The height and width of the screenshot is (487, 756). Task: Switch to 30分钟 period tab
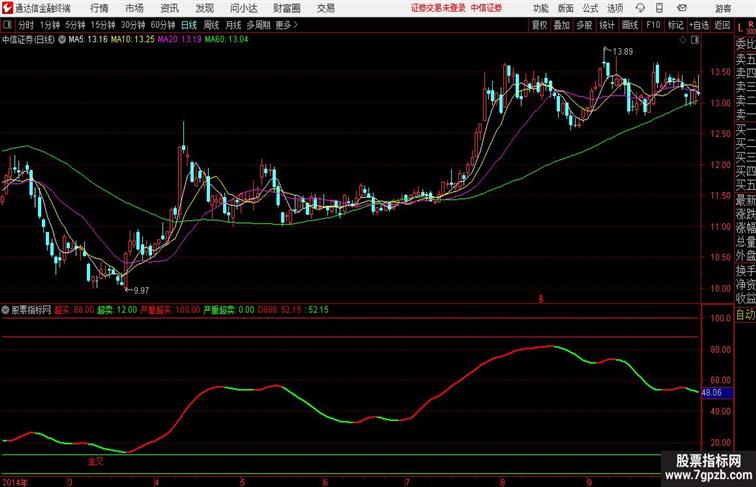[x=133, y=25]
